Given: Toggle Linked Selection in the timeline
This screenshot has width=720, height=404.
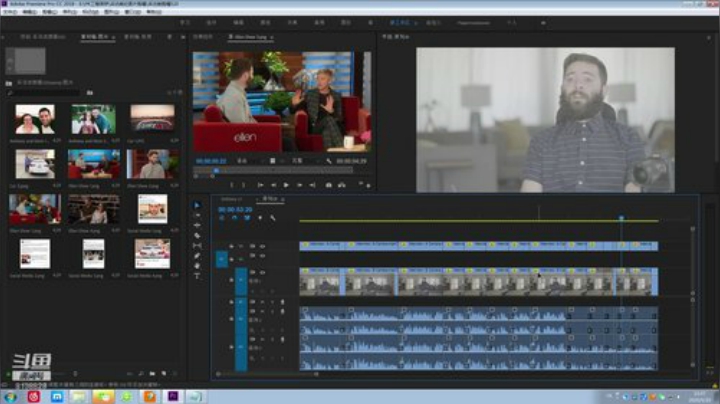Looking at the screenshot, I should [x=247, y=218].
